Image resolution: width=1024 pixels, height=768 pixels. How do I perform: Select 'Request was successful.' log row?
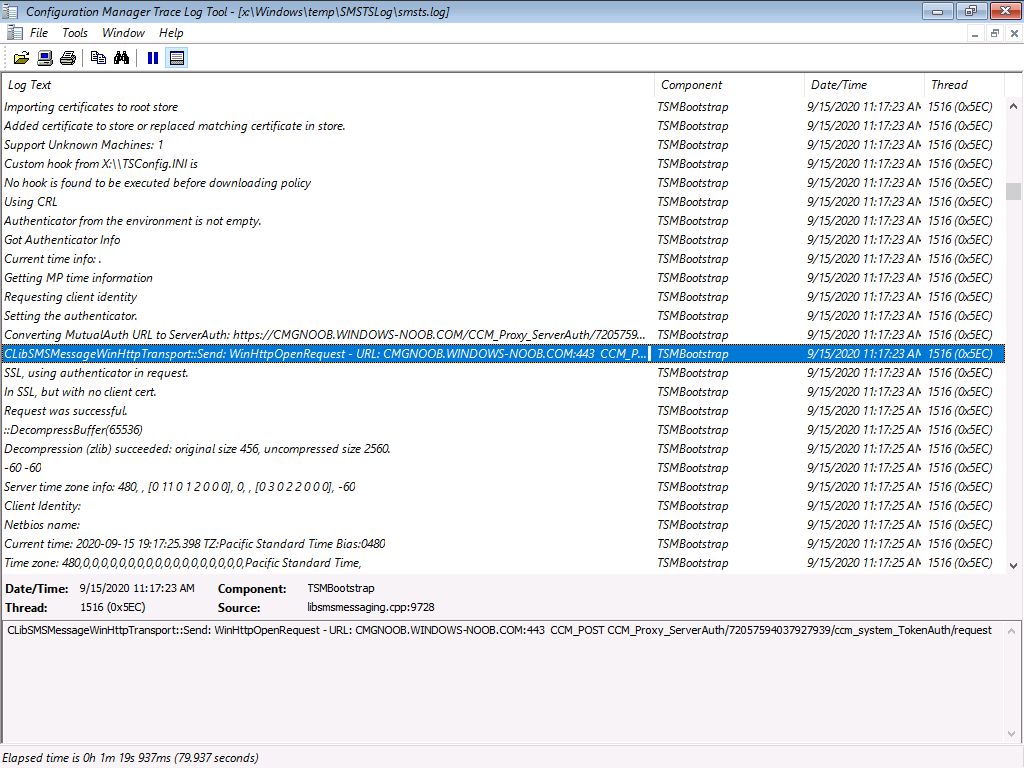coord(503,411)
